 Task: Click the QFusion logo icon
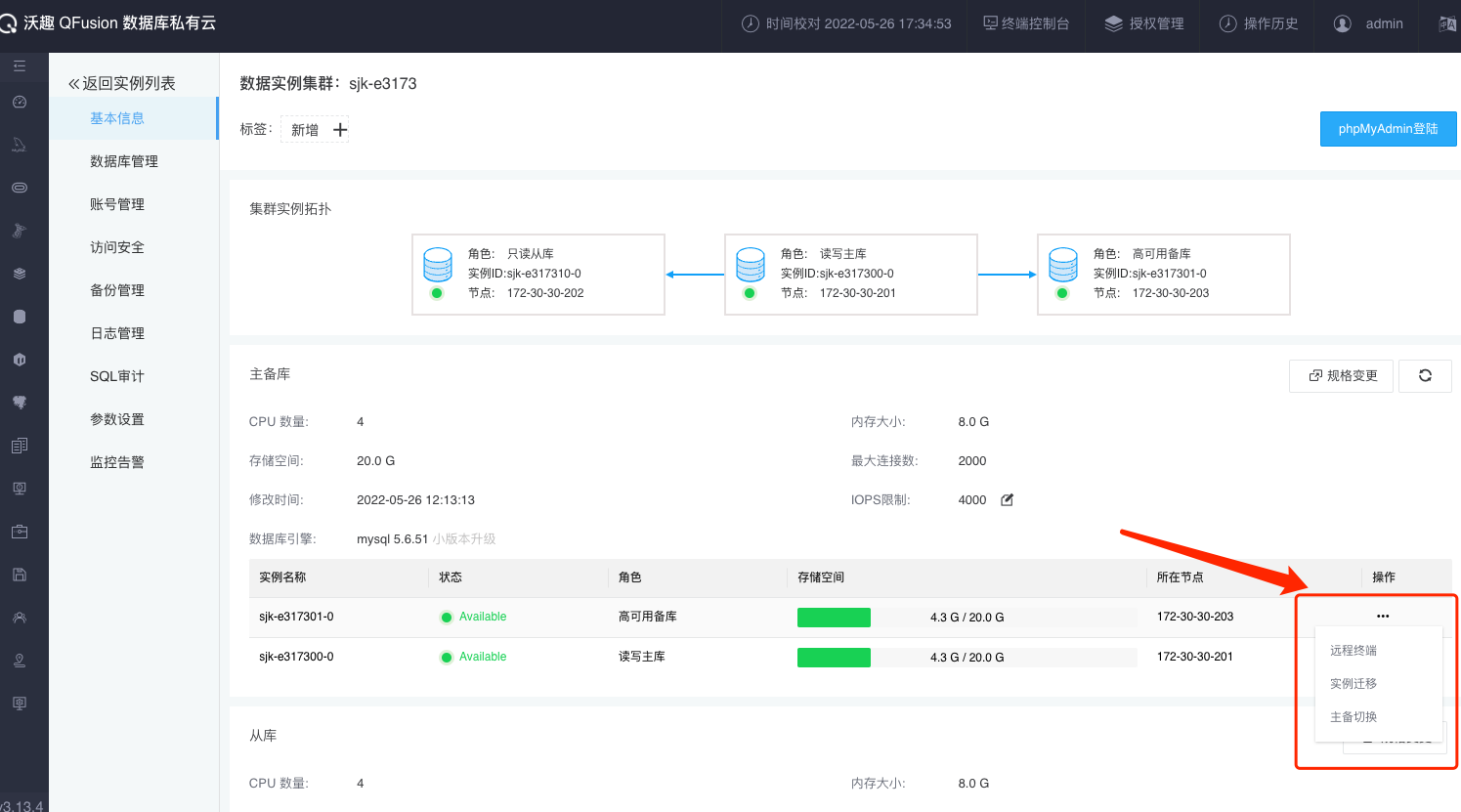(x=8, y=23)
